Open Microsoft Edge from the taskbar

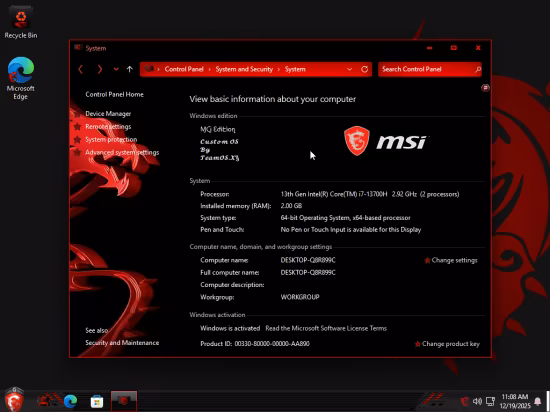(71, 401)
